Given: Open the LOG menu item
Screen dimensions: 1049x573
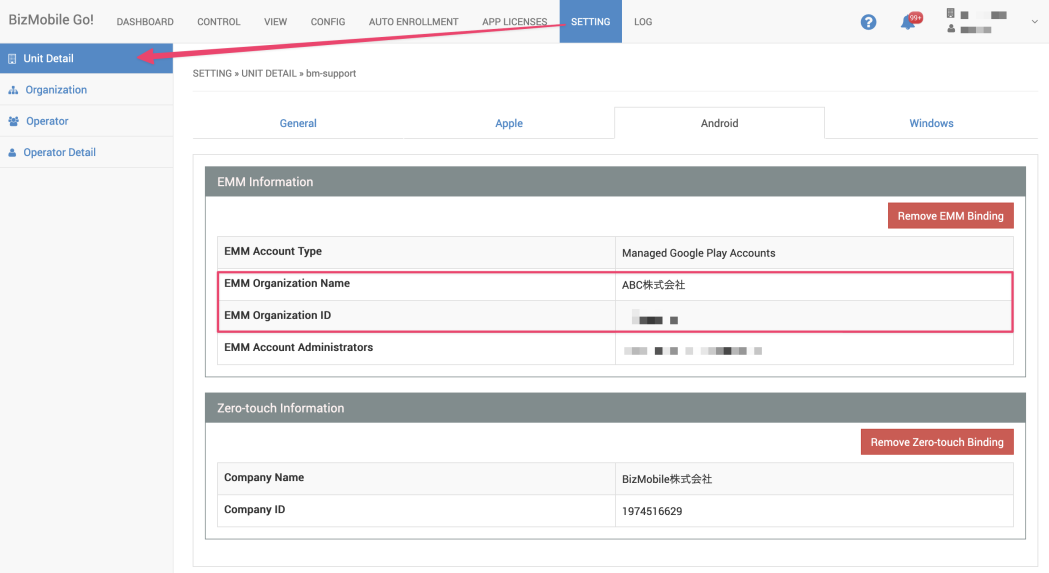Looking at the screenshot, I should pyautogui.click(x=643, y=22).
